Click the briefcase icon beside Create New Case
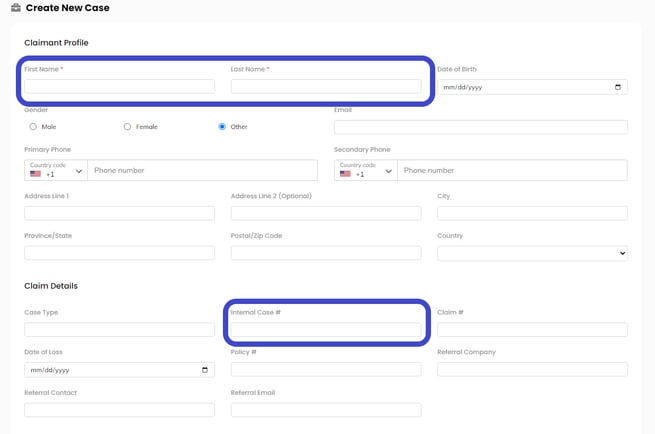Viewport: 655px width, 434px height. (16, 8)
